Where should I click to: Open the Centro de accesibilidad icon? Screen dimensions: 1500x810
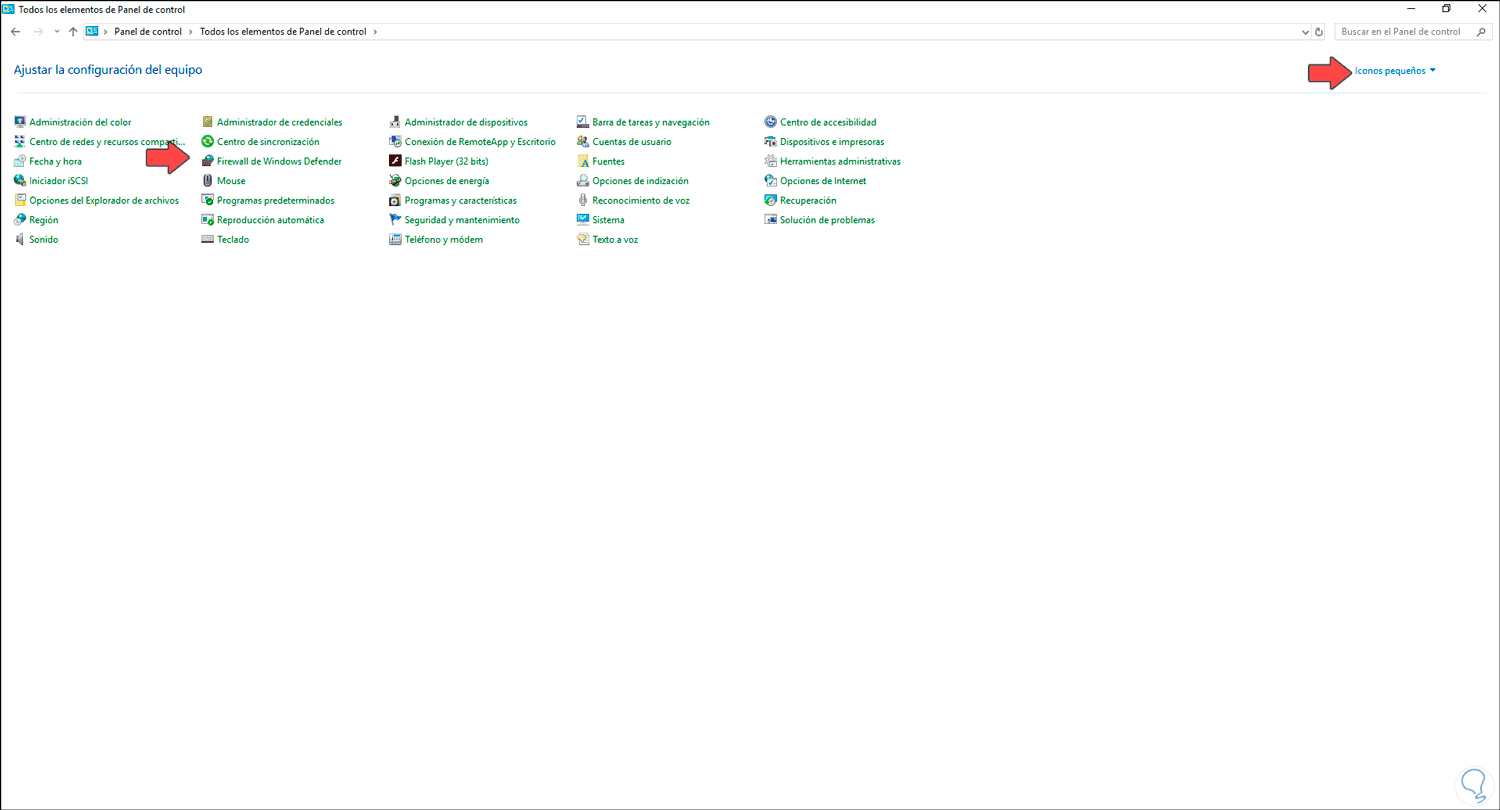click(x=771, y=122)
